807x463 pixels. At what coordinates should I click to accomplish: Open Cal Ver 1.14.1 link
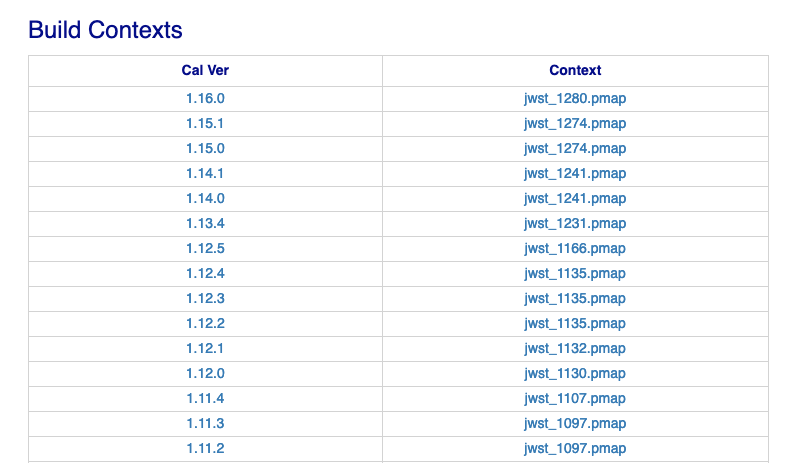[x=204, y=173]
